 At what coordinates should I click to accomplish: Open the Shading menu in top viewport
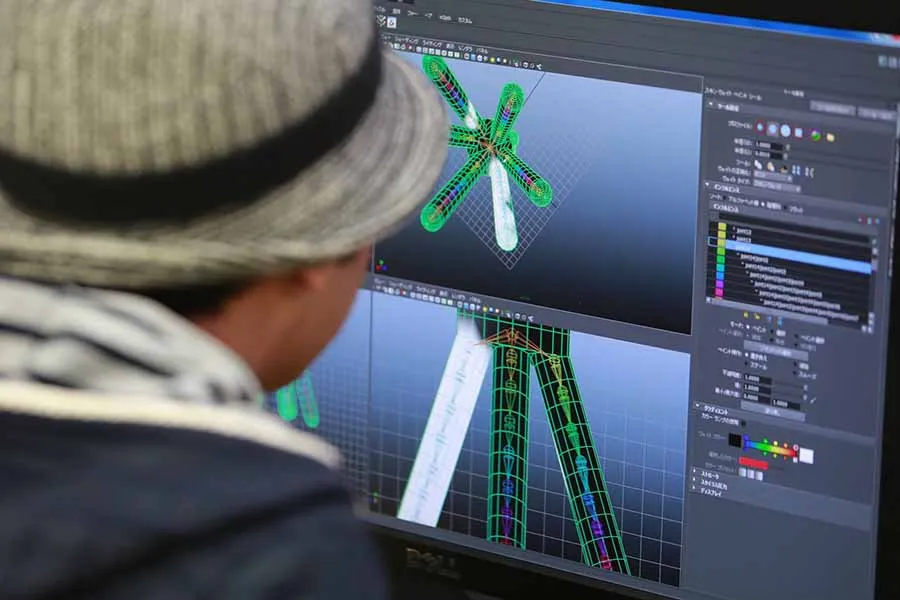point(404,42)
